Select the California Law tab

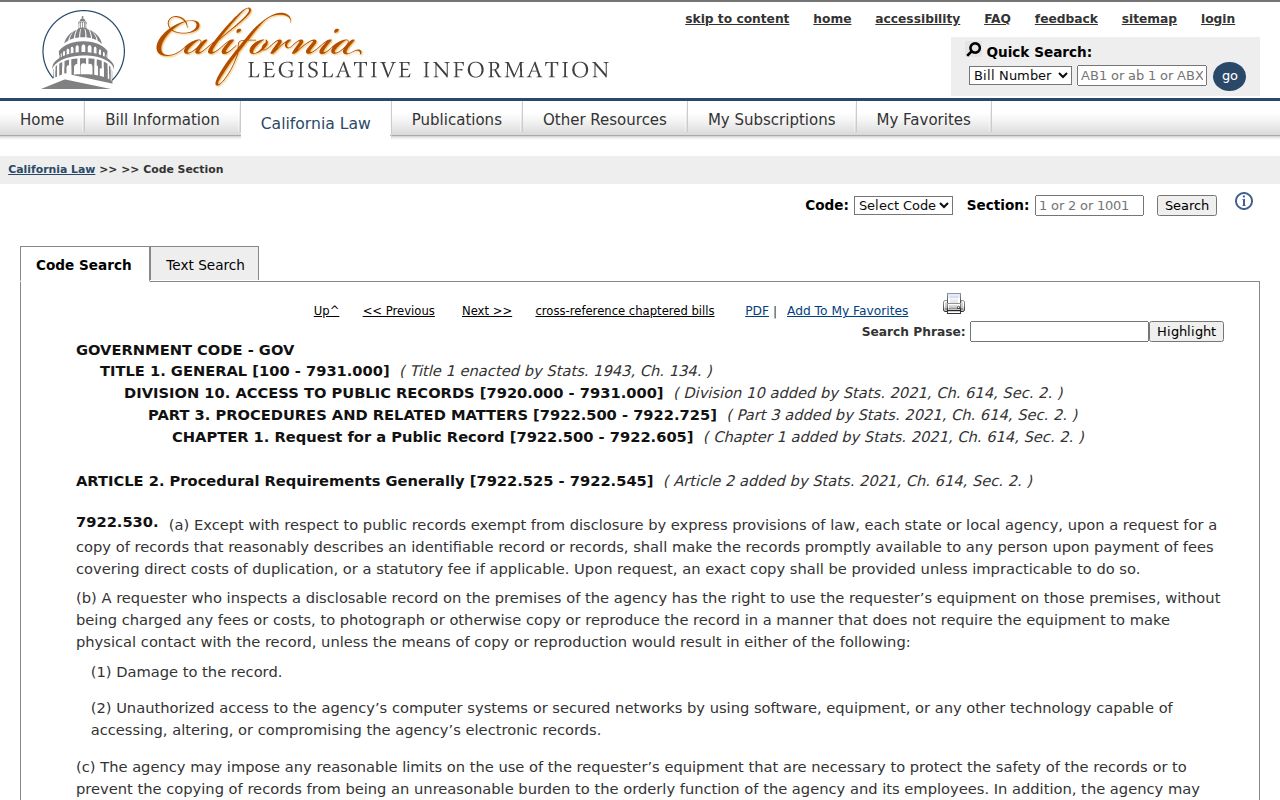[x=315, y=122]
